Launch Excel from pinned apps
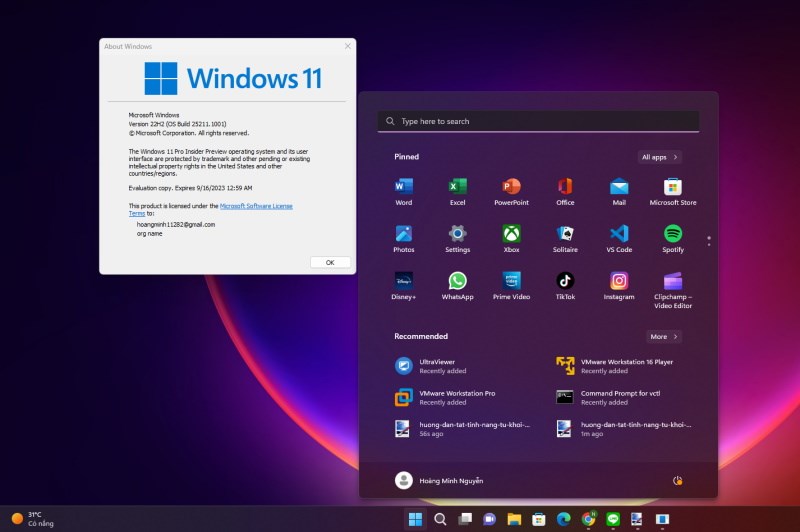800x532 pixels. tap(457, 191)
